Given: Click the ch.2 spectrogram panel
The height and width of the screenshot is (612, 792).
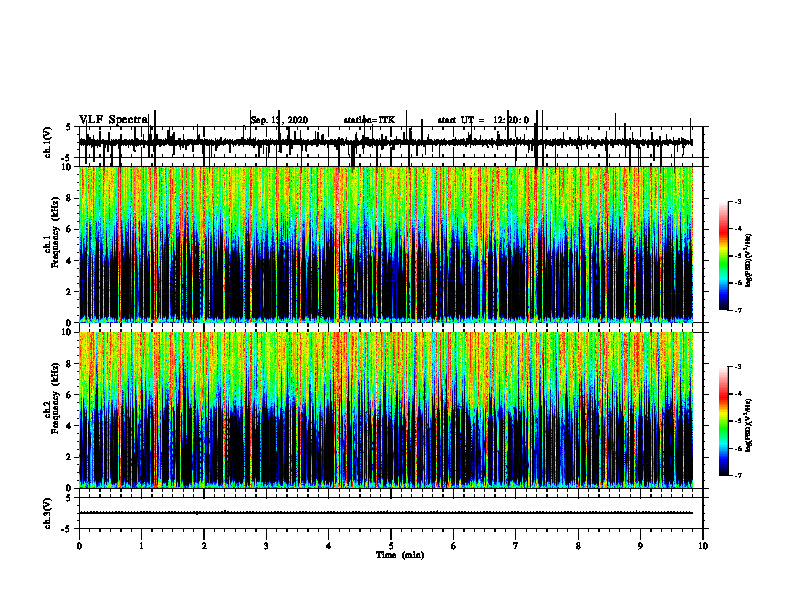Looking at the screenshot, I should pos(386,410).
